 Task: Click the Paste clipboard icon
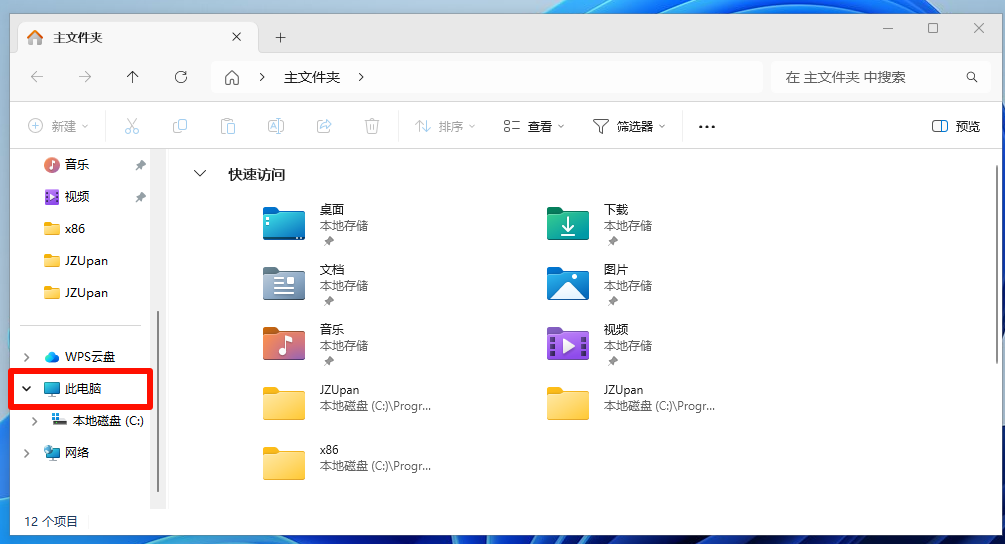click(x=228, y=126)
